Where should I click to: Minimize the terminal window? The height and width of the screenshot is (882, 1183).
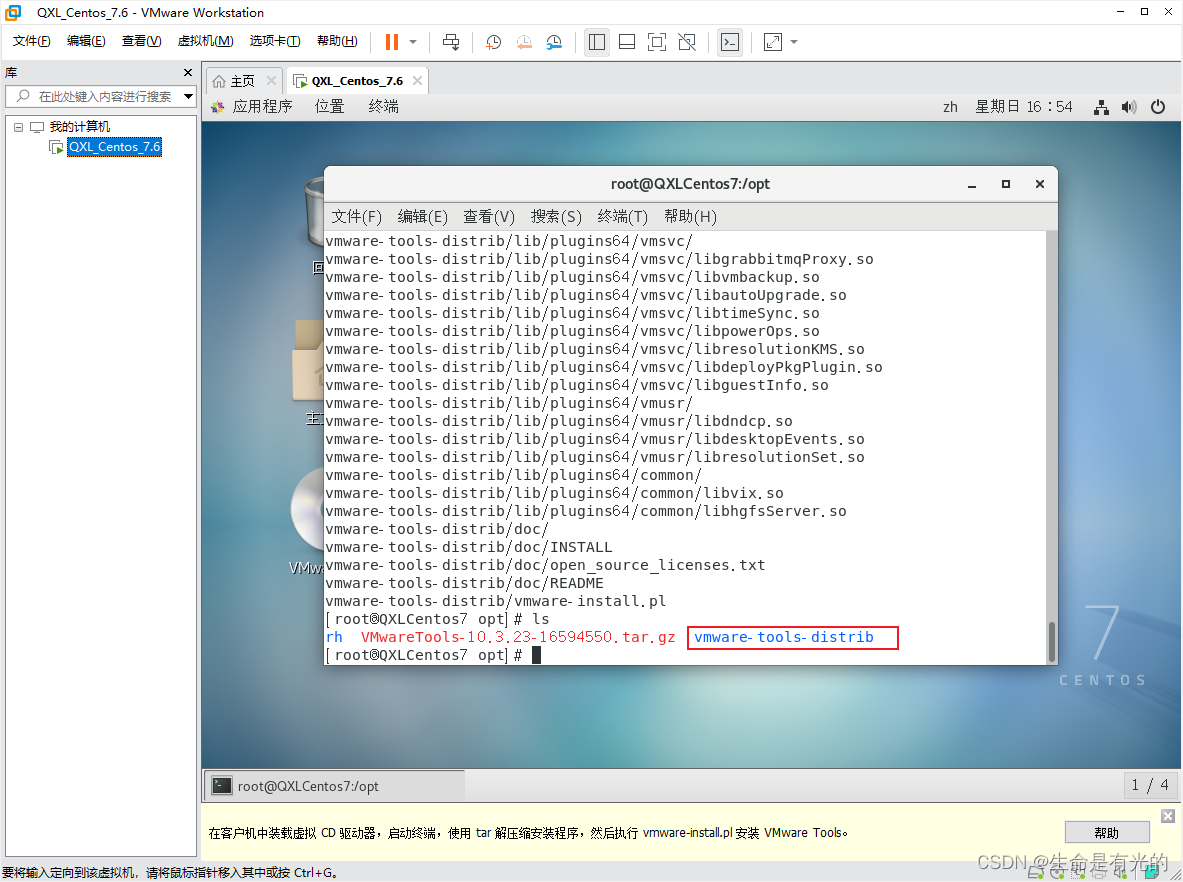tap(972, 184)
